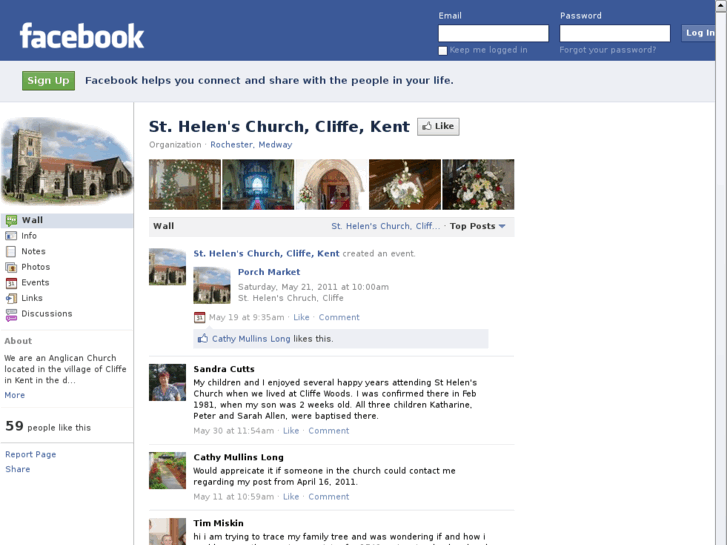Screen dimensions: 727x545
Task: Click Sandra Cutts name
Action: pos(224,369)
